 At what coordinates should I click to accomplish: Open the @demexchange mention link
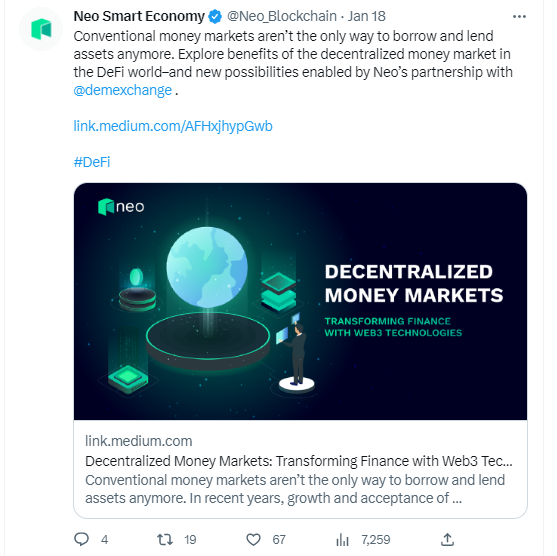pos(123,91)
